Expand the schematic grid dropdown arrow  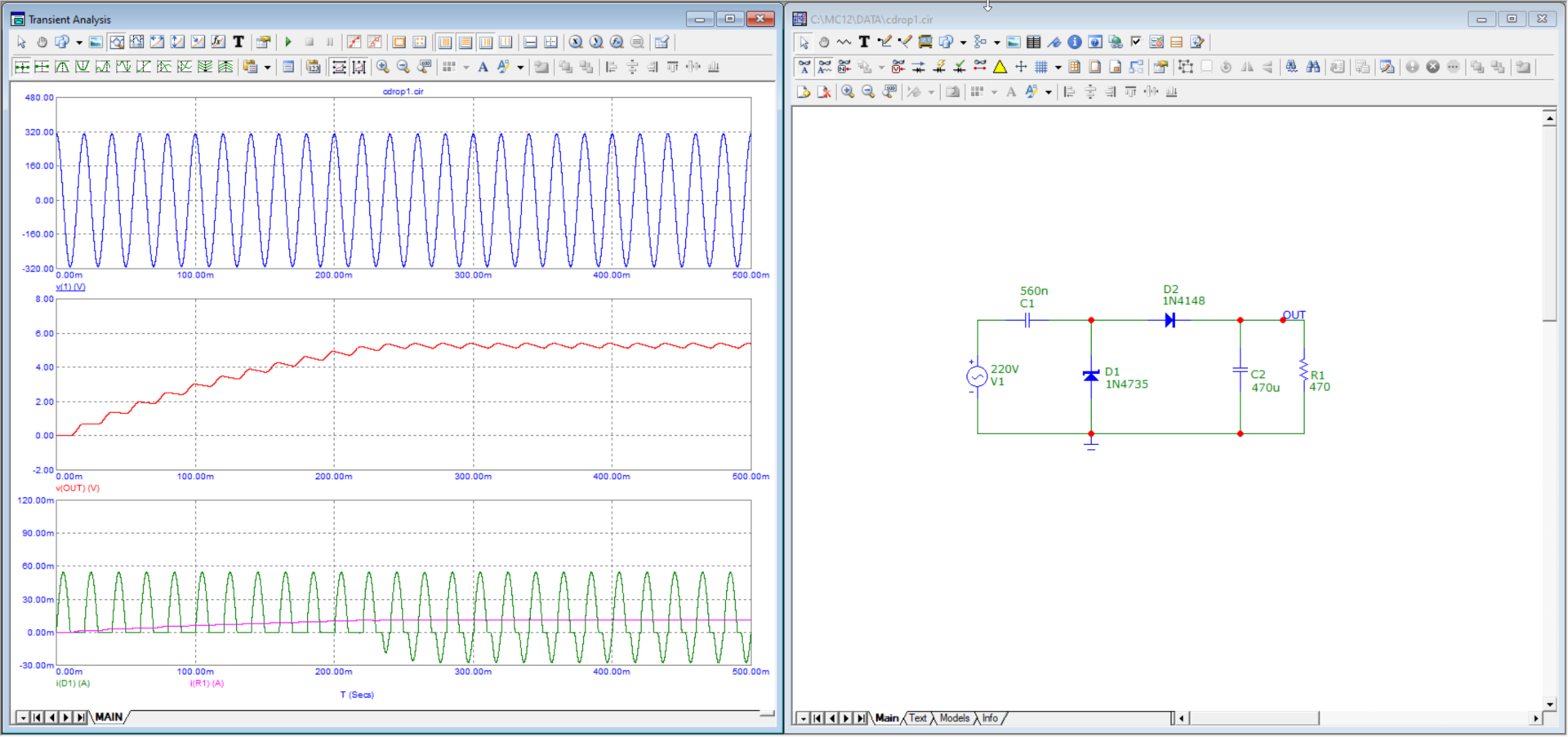[1058, 68]
